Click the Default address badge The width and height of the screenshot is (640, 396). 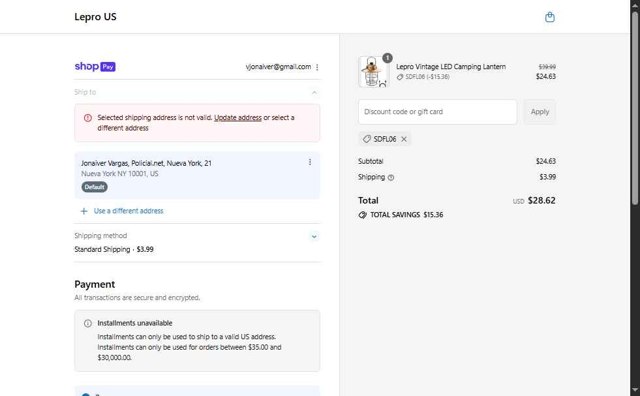click(94, 187)
